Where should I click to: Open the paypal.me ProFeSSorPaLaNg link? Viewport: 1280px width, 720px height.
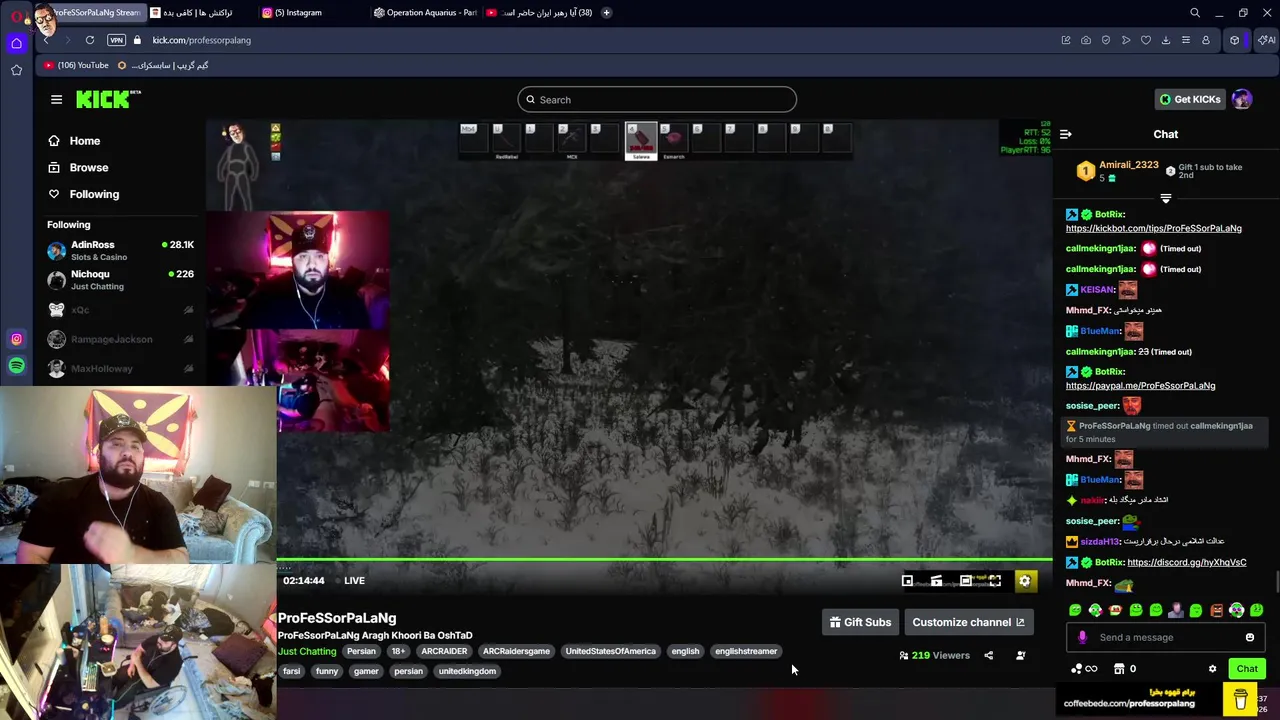[1140, 385]
